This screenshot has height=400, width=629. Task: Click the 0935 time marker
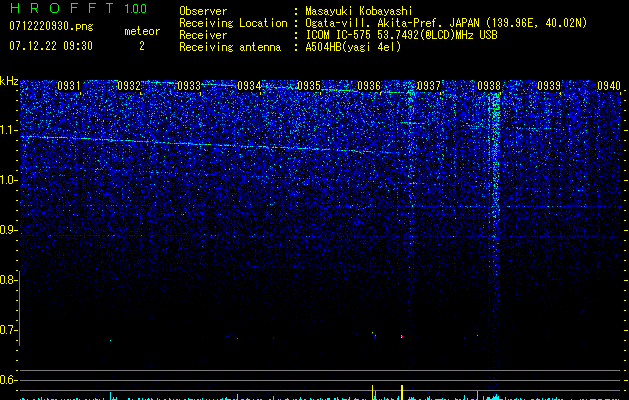[309, 85]
